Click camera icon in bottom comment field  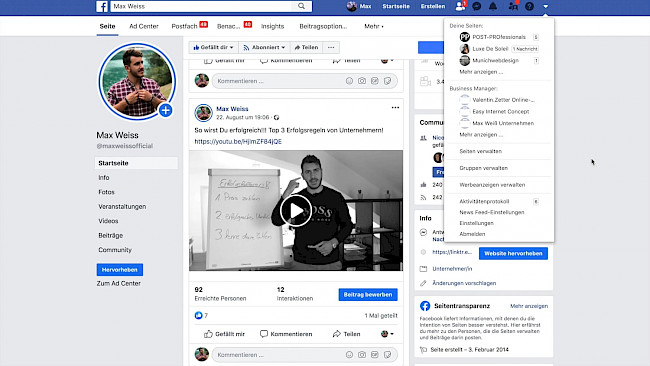pyautogui.click(x=362, y=355)
